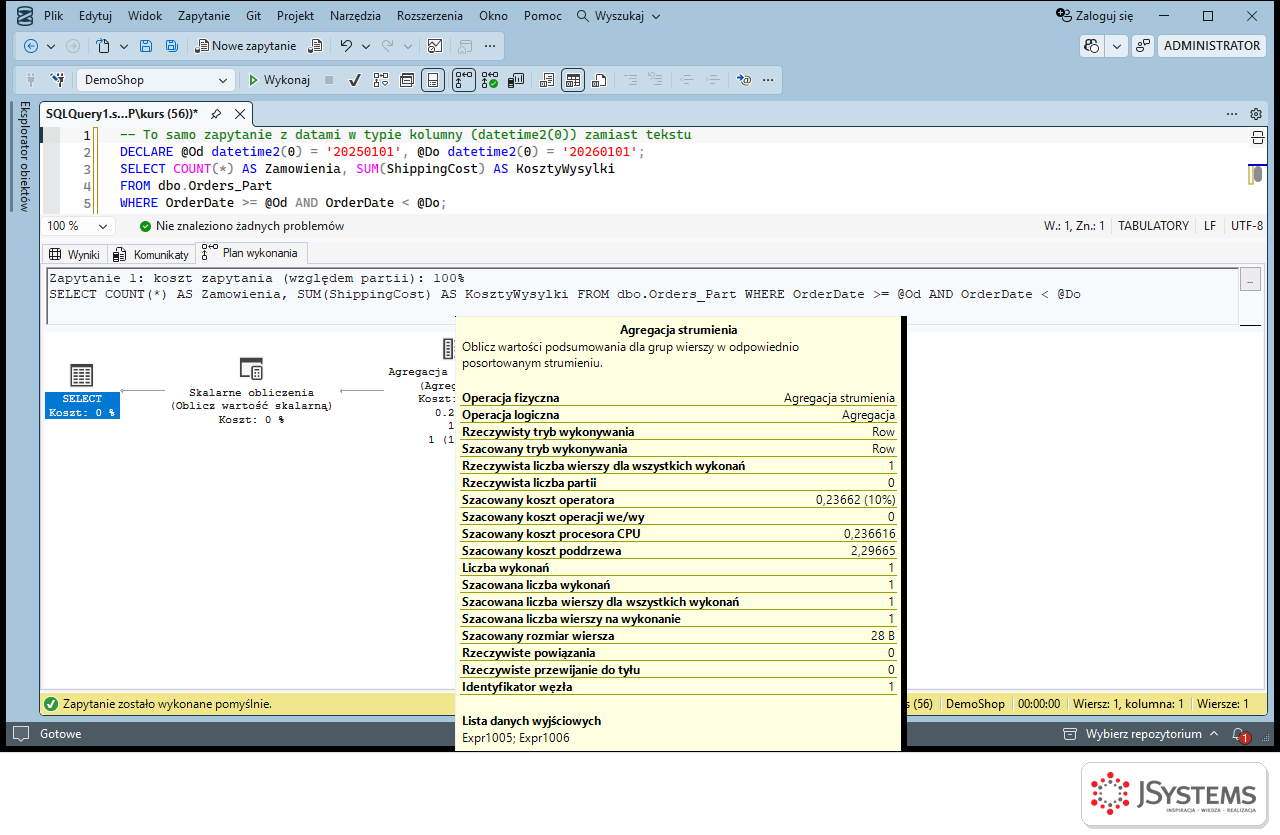
Task: Click the Parse checkmark icon
Action: pos(354,80)
